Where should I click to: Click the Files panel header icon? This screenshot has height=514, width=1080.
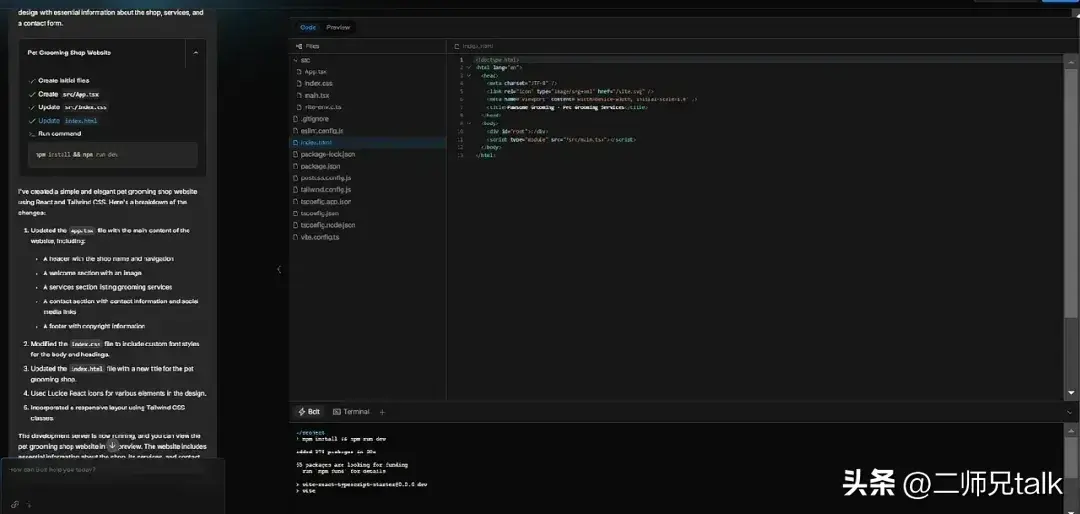(x=298, y=46)
